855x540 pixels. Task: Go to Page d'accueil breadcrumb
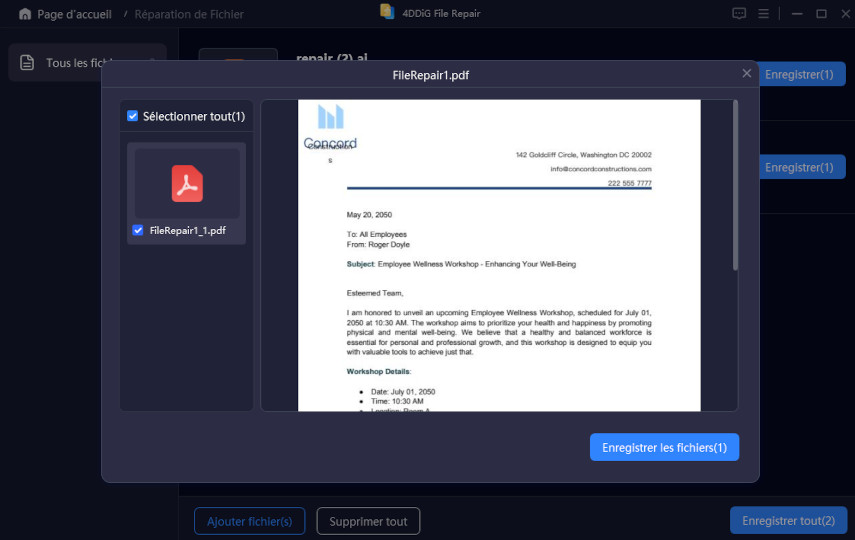(74, 14)
